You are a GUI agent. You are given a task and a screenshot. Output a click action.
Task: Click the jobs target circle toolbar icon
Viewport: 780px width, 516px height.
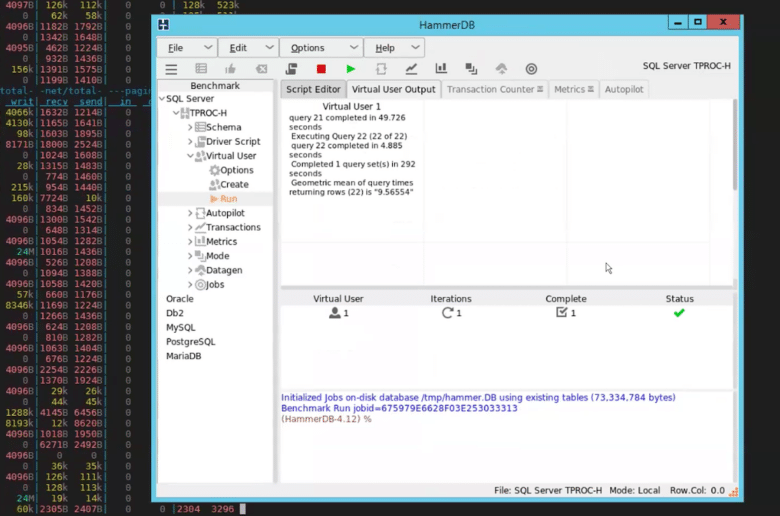531,69
